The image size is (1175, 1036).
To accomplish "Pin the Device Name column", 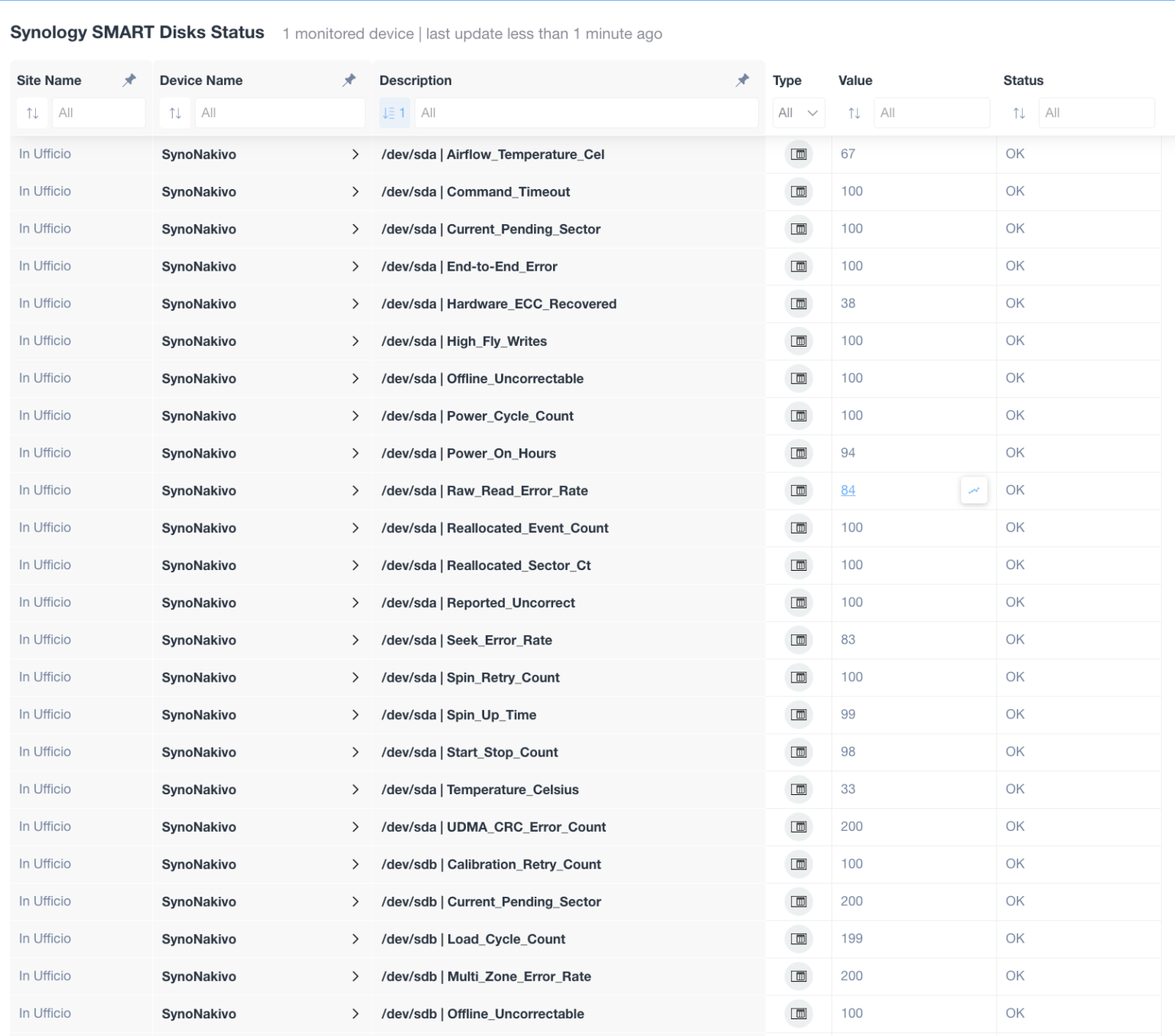I will tap(348, 80).
